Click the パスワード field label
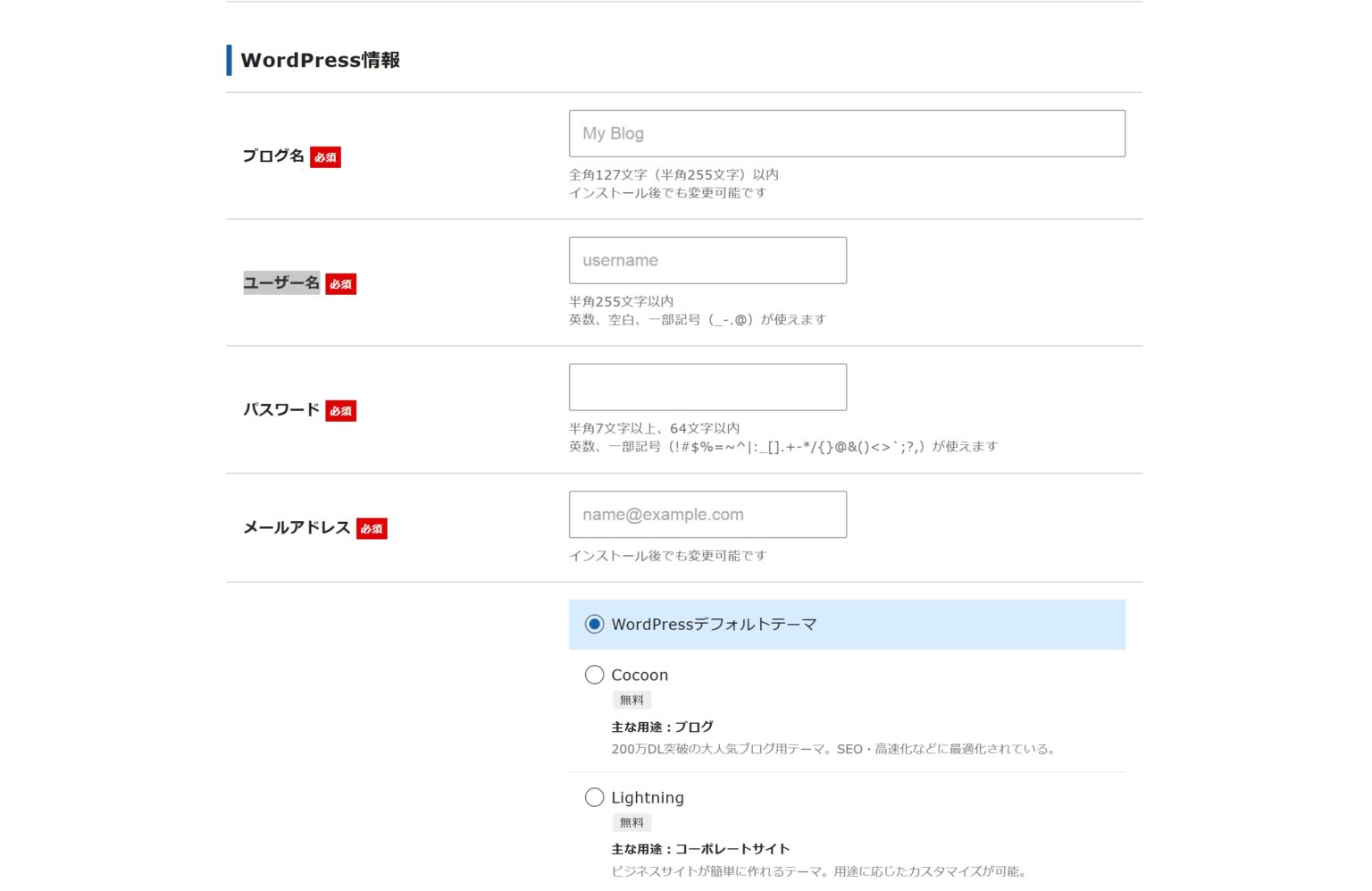The height and width of the screenshot is (891, 1372). (281, 410)
